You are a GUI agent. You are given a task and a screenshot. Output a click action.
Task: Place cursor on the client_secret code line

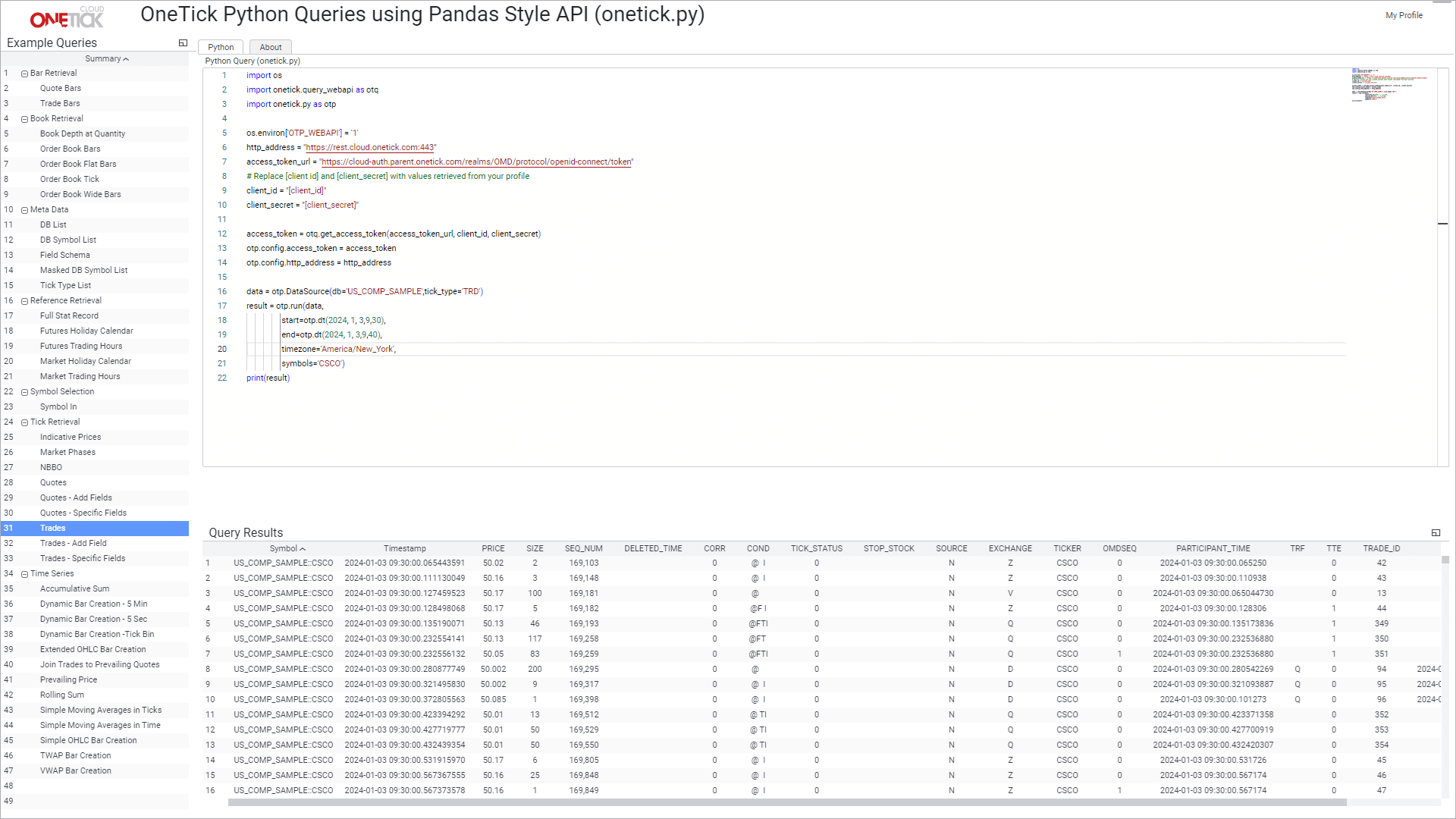pos(302,205)
